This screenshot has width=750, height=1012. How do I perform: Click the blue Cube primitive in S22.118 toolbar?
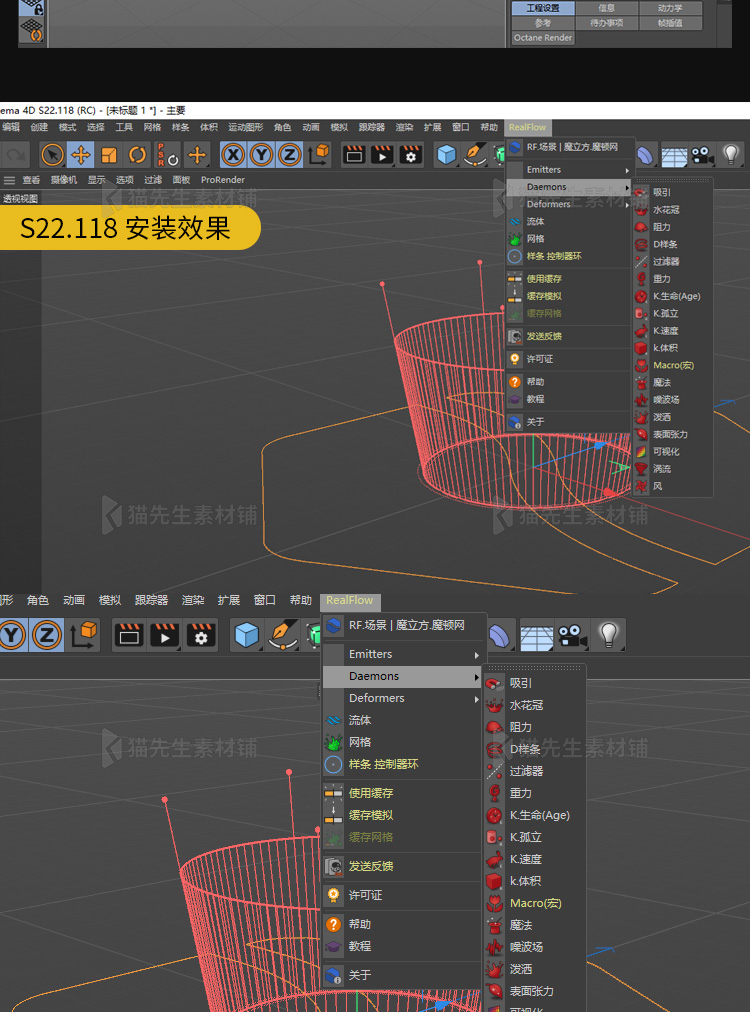click(x=447, y=155)
